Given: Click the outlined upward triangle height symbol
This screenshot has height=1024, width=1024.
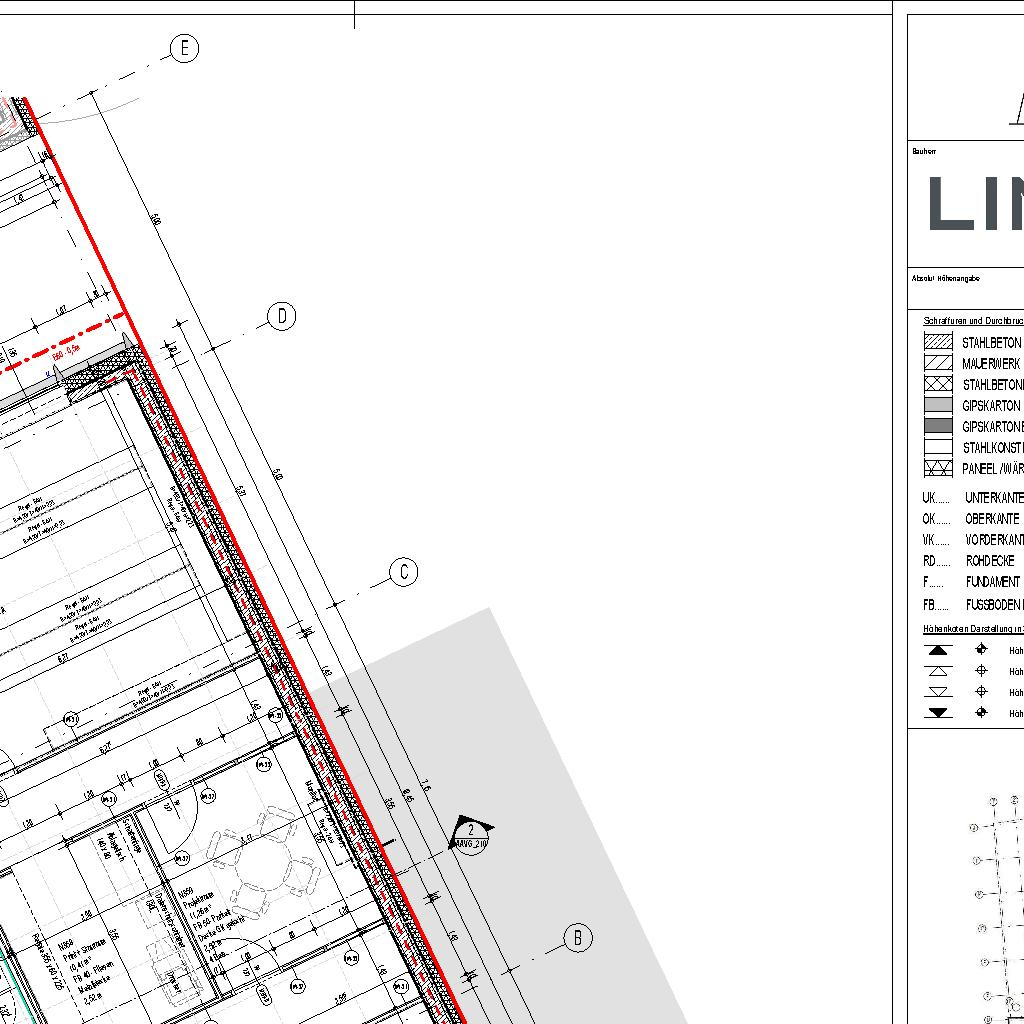Looking at the screenshot, I should pos(938,671).
